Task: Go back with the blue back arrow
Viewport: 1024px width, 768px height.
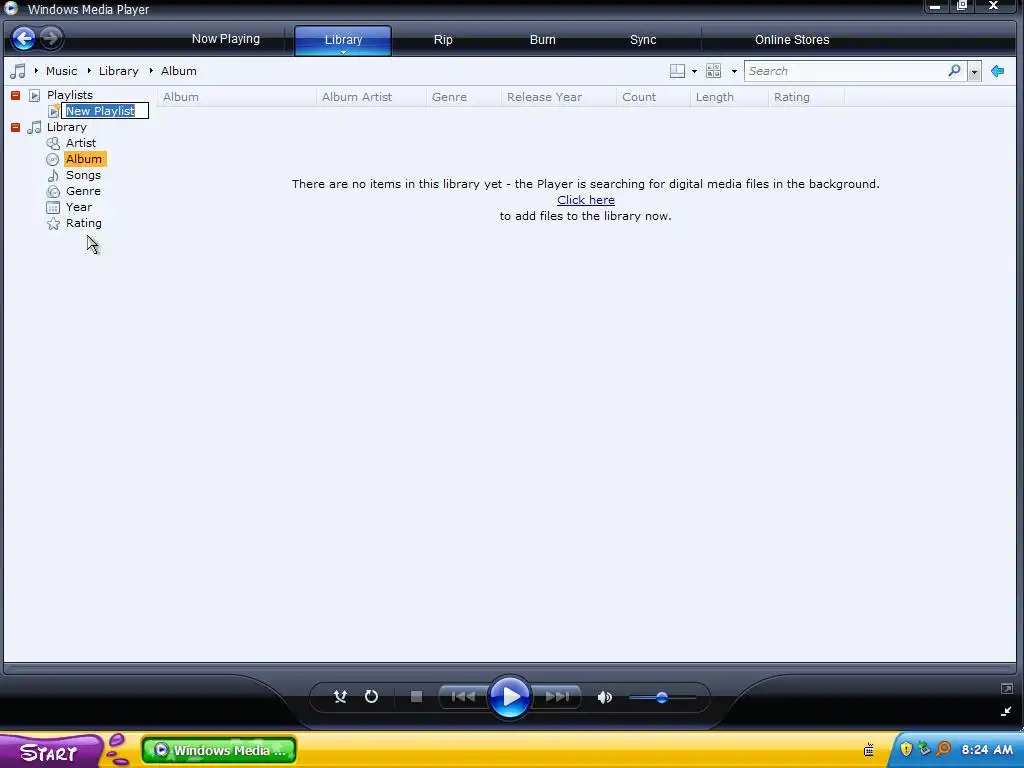Action: click(x=24, y=39)
